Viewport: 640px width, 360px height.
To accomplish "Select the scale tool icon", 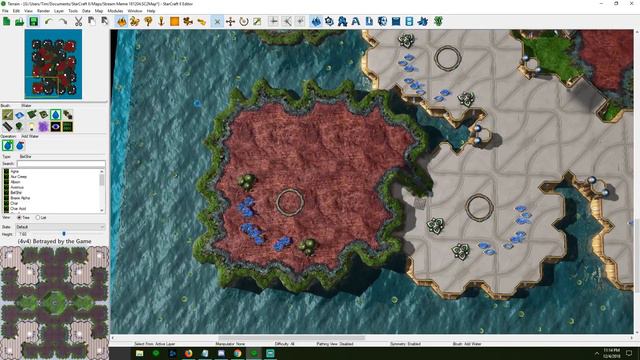I will point(257,22).
